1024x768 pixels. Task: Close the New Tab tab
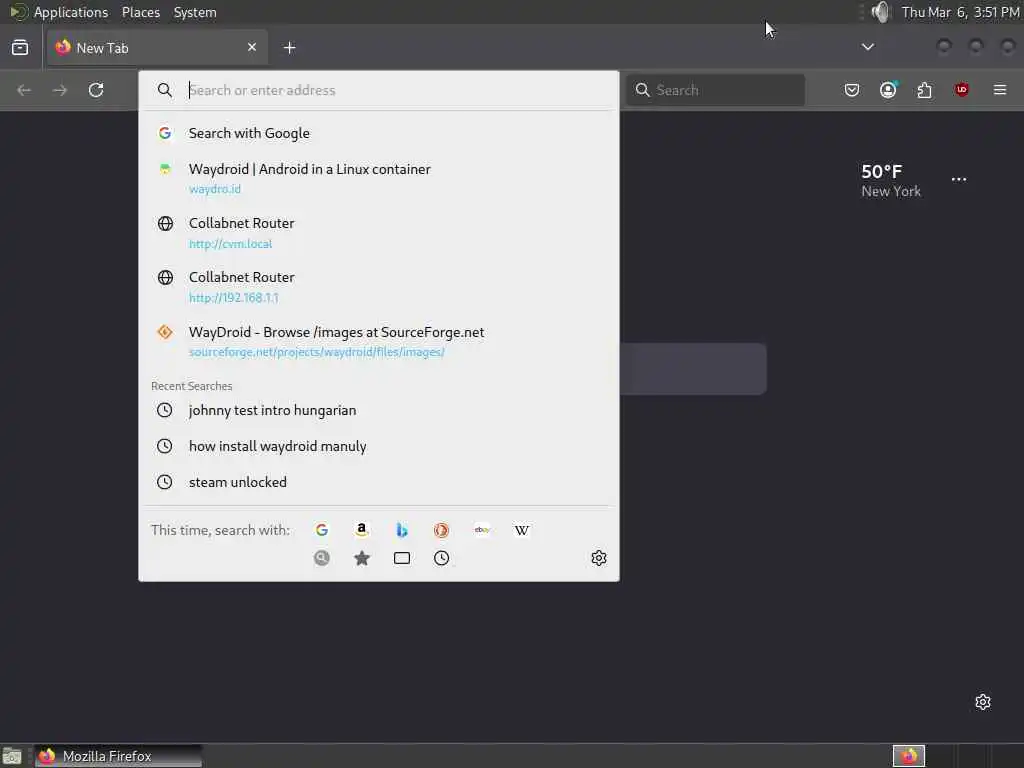coord(252,47)
